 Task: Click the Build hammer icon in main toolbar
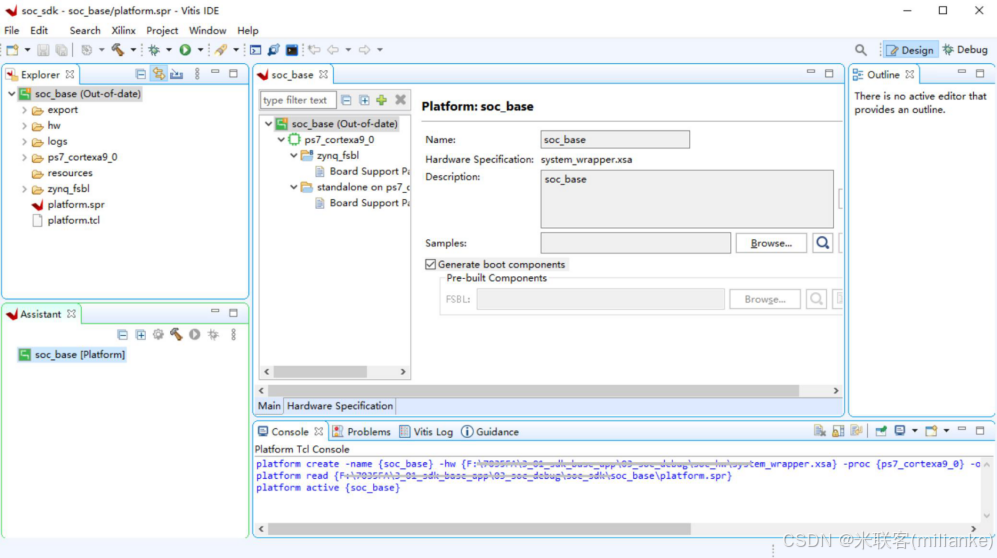click(118, 50)
